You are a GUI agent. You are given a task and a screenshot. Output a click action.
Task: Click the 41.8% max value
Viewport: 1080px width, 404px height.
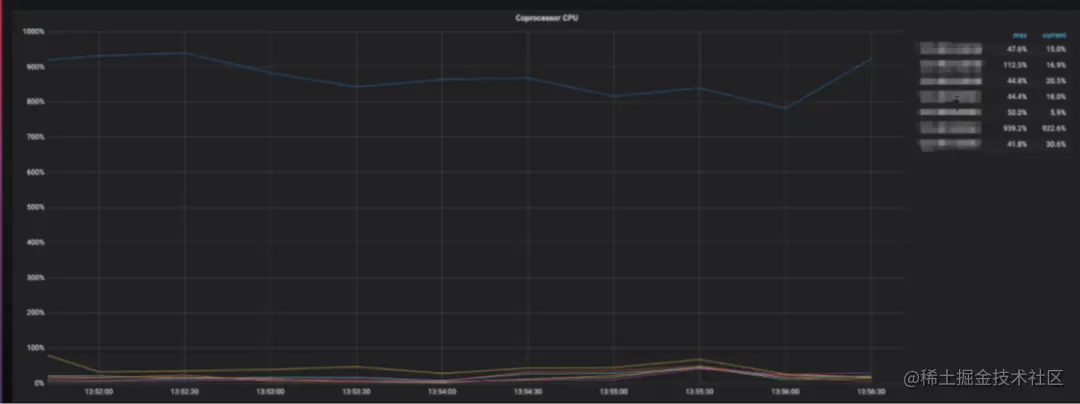[1018, 144]
